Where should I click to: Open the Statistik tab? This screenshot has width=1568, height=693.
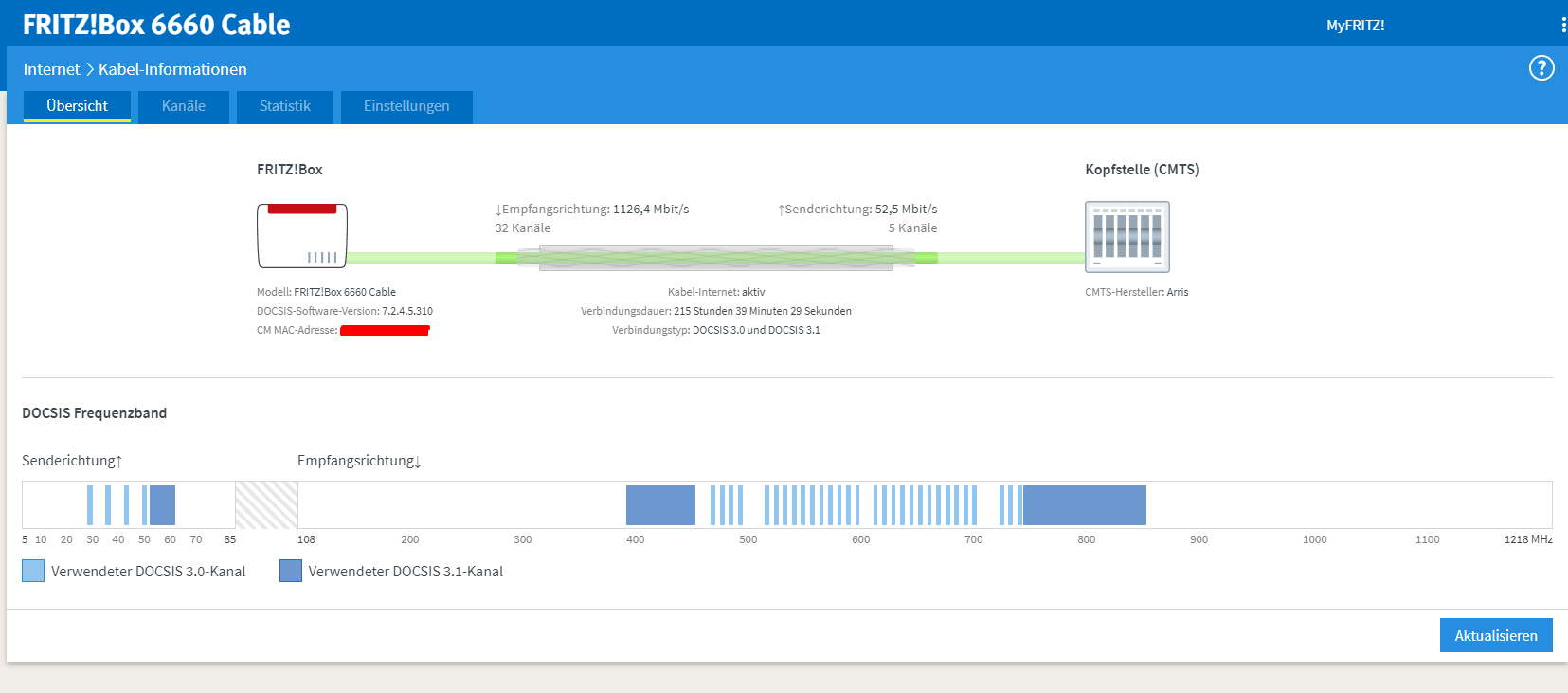coord(285,106)
